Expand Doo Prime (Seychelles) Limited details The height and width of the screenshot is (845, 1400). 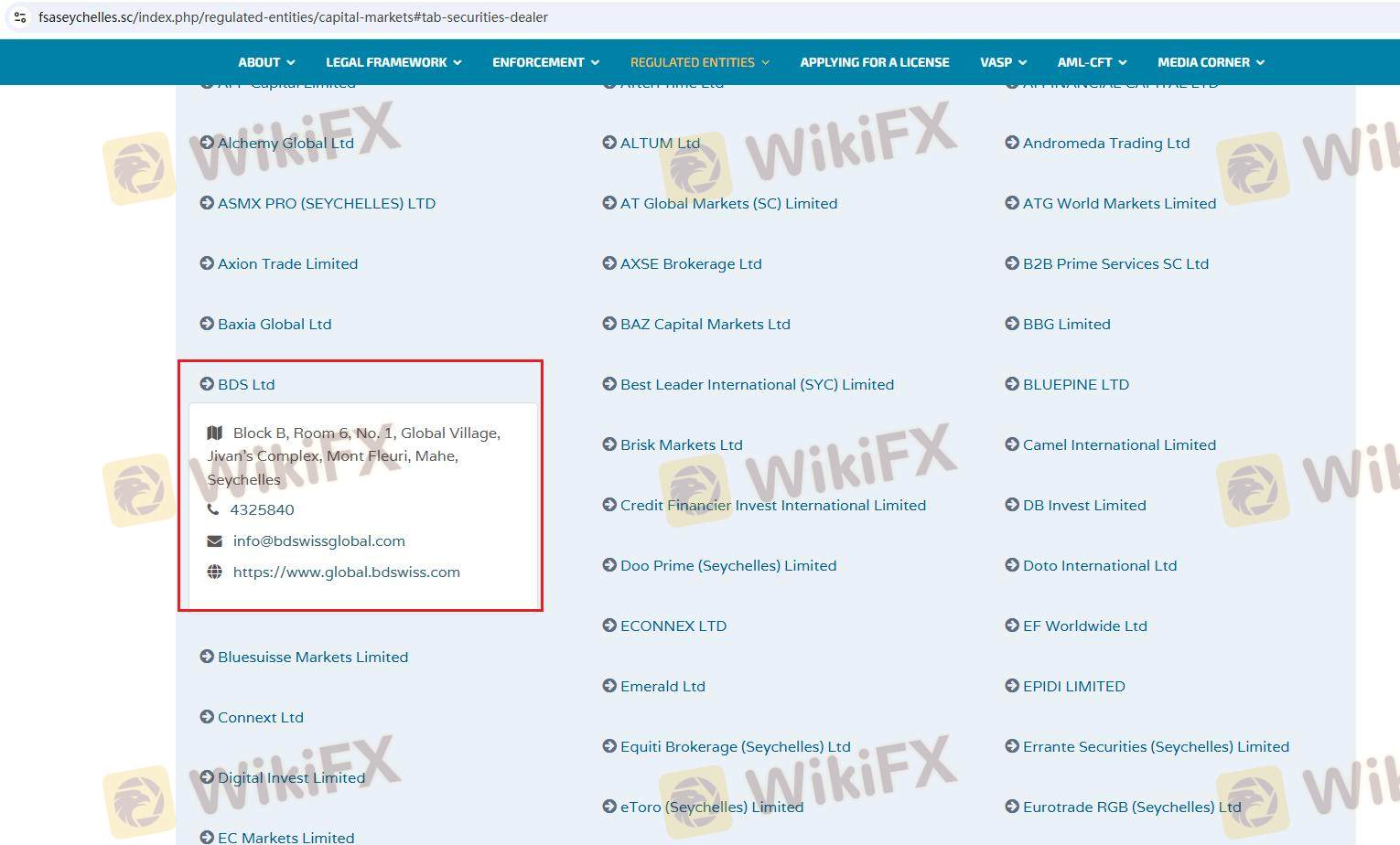point(728,565)
